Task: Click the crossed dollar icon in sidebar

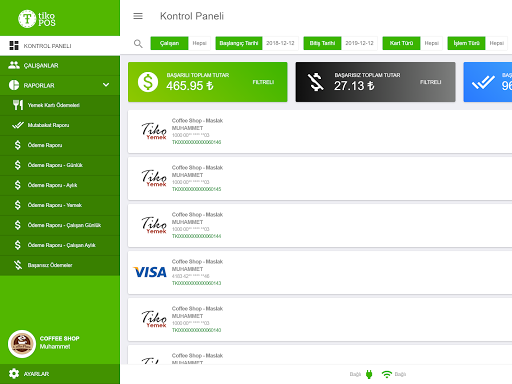Action: [x=18, y=265]
